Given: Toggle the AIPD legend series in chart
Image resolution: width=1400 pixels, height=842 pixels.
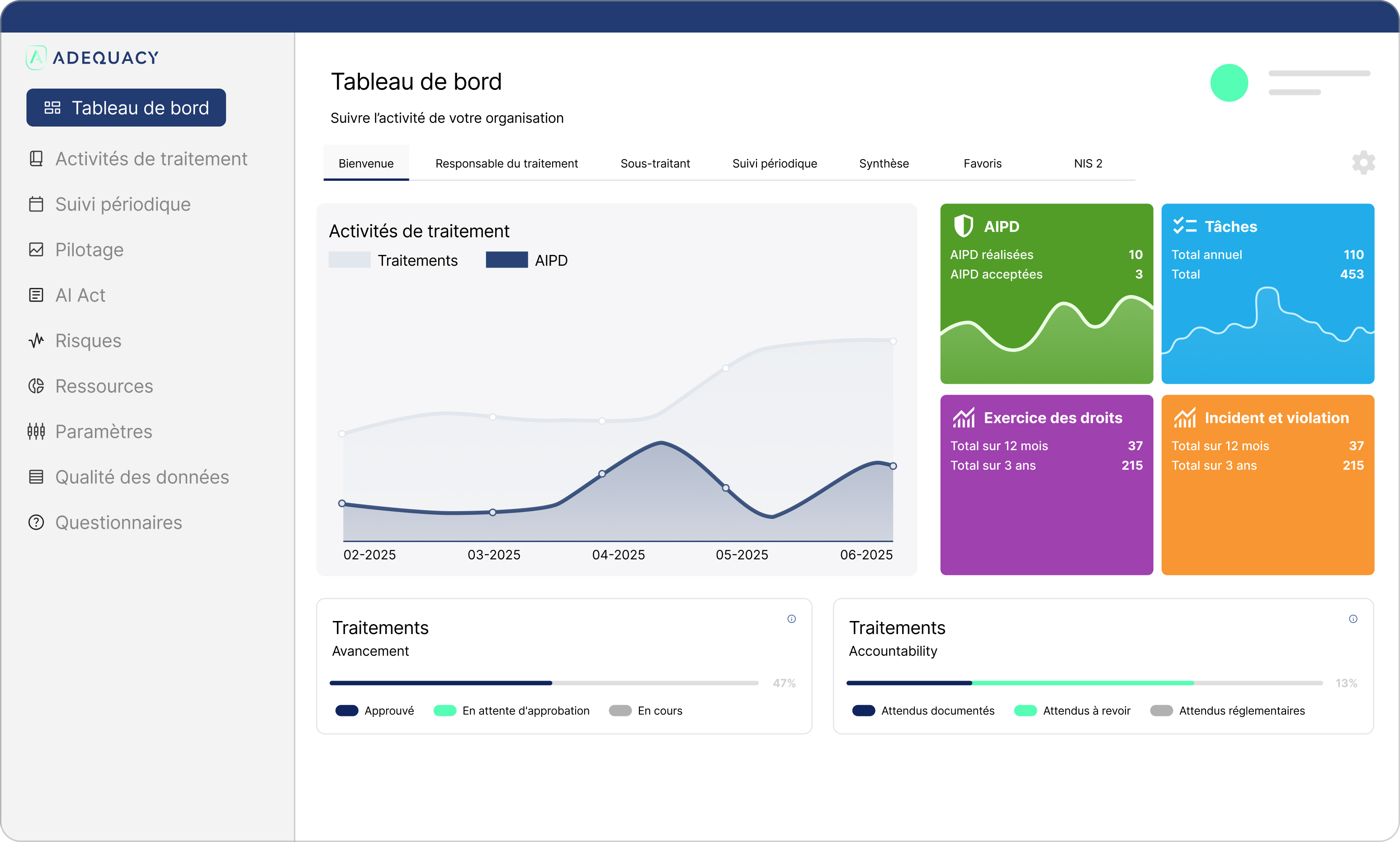Looking at the screenshot, I should (x=527, y=260).
